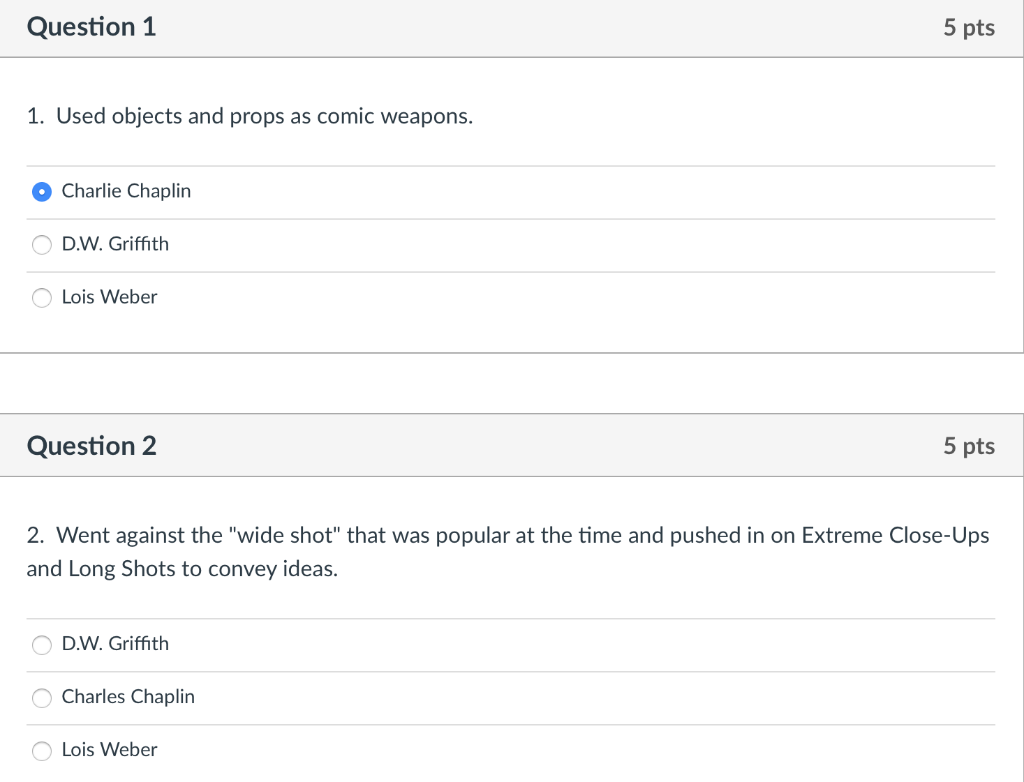Click the Question 1 header

coord(91,27)
